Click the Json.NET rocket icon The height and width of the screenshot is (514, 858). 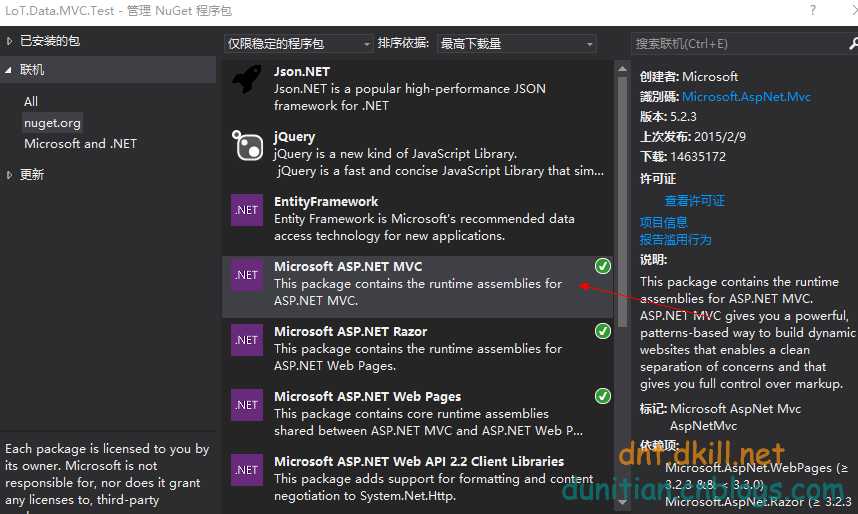point(247,79)
